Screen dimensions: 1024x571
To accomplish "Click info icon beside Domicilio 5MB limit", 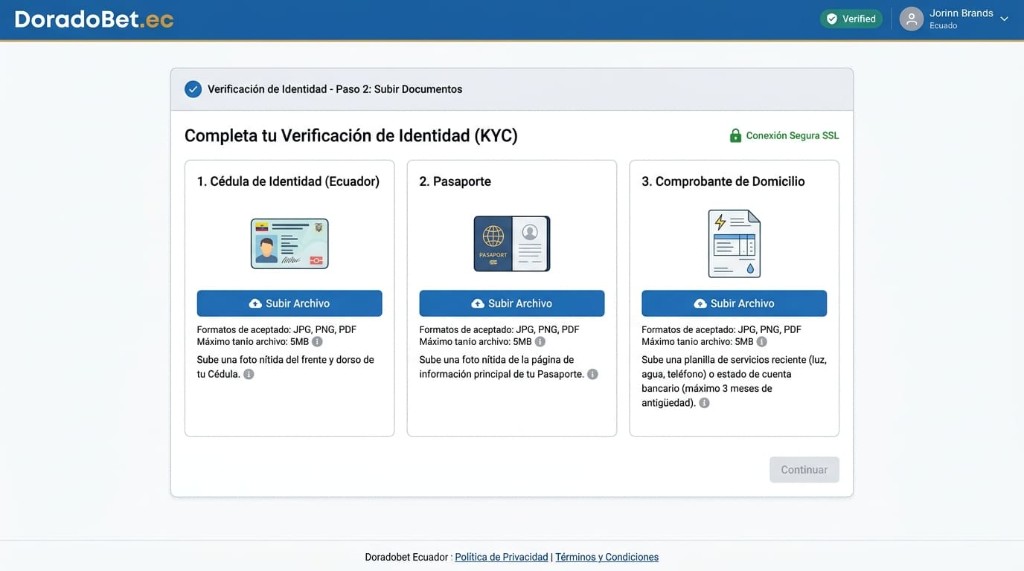I will (762, 342).
